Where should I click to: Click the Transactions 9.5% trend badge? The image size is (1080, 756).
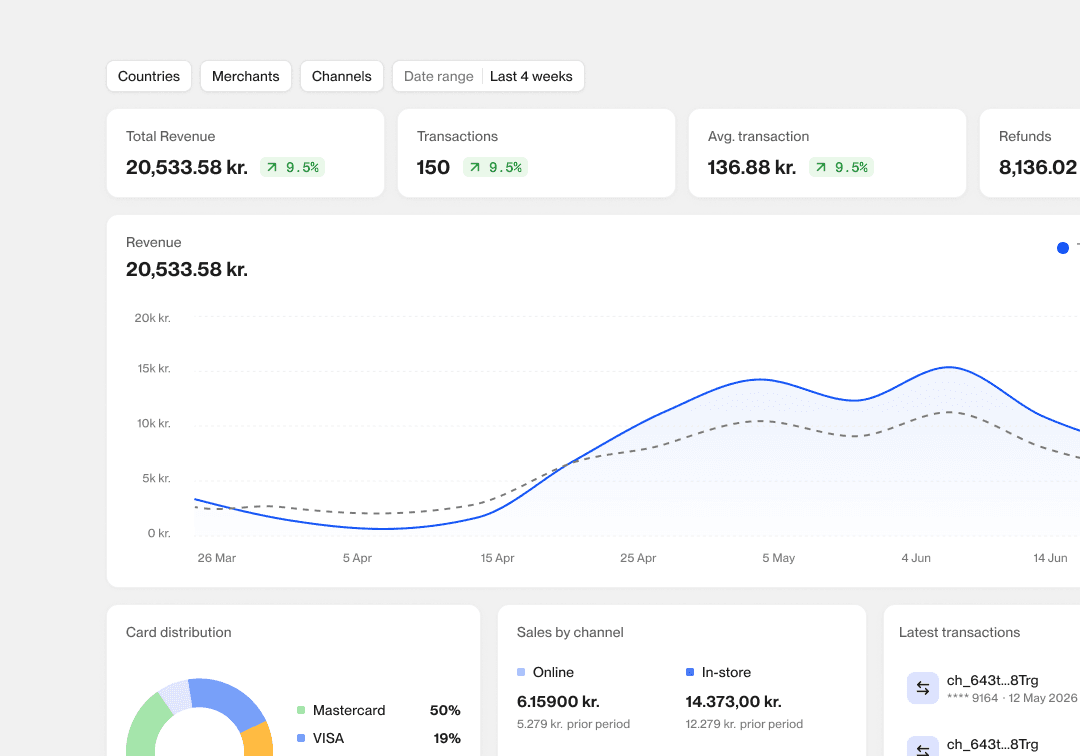coord(496,167)
